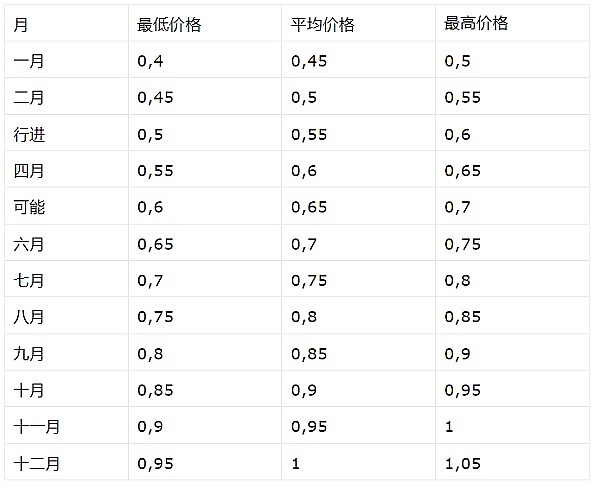The height and width of the screenshot is (489, 600).
Task: Select 平均价格 value in 十一月 row
Action: tap(309, 426)
